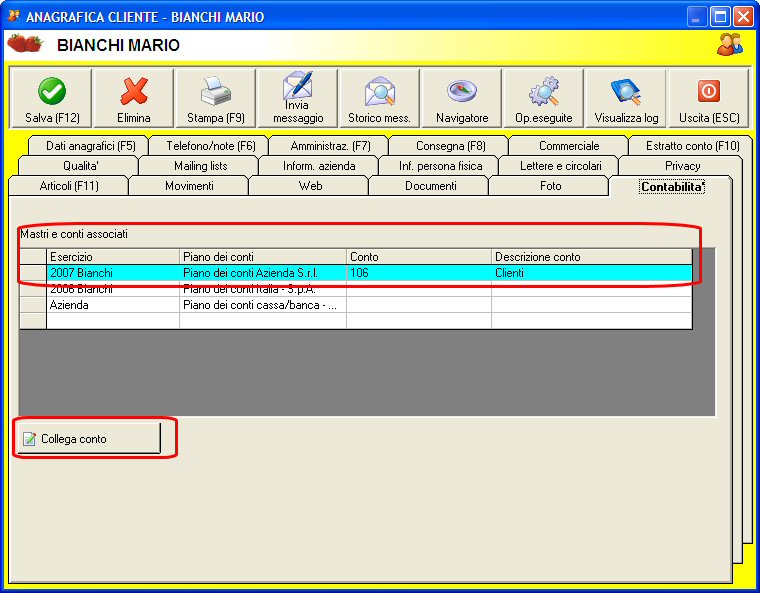This screenshot has width=760, height=593.
Task: Open the Movimenti tab
Action: tap(189, 186)
